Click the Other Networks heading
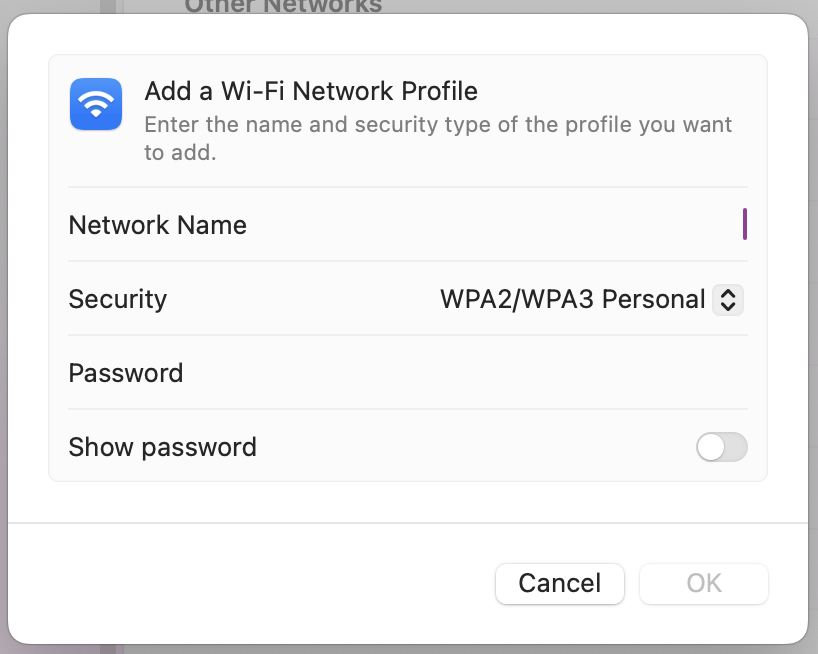The width and height of the screenshot is (818, 654). [x=283, y=8]
